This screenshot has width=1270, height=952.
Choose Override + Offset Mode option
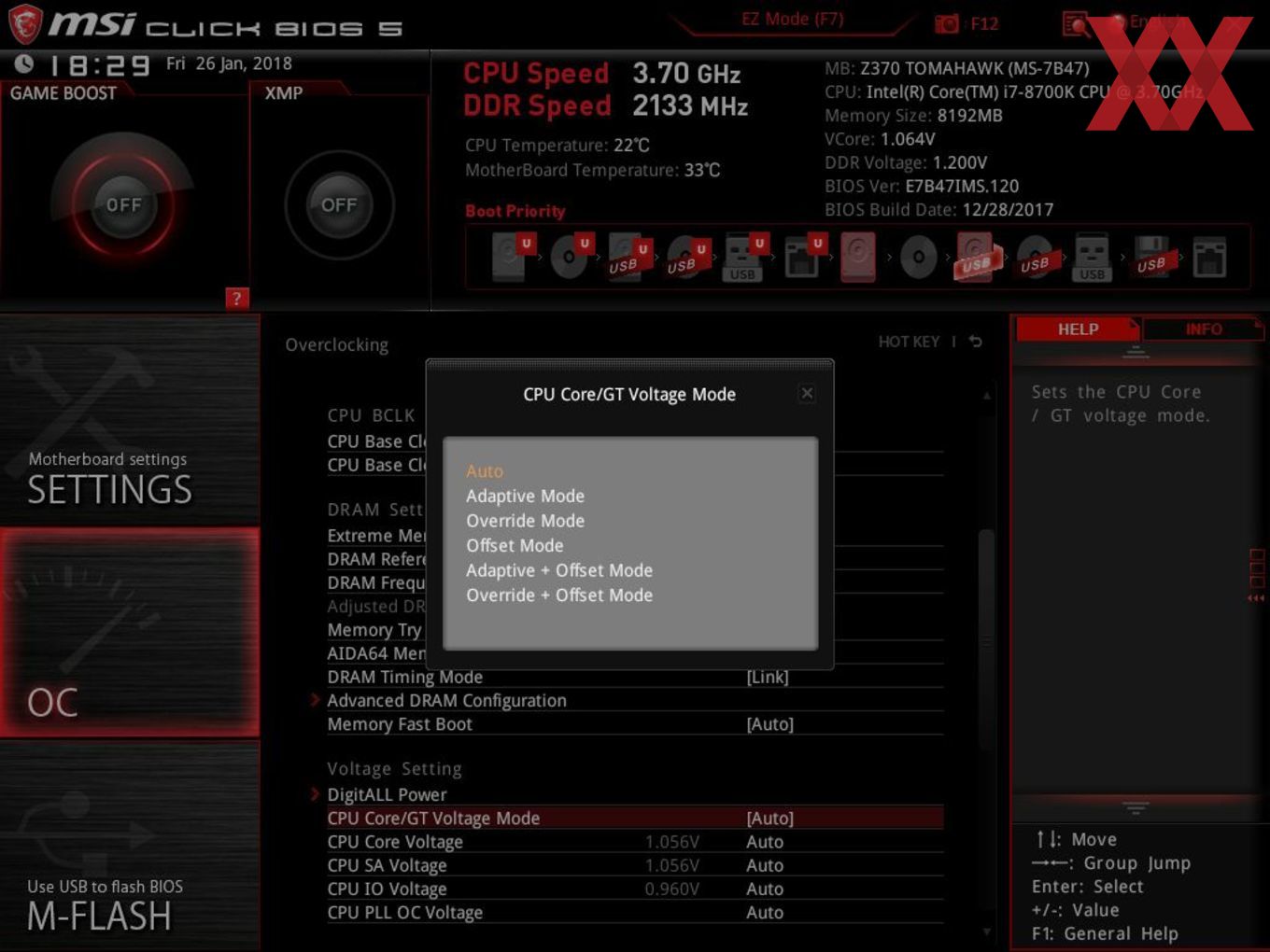point(559,595)
